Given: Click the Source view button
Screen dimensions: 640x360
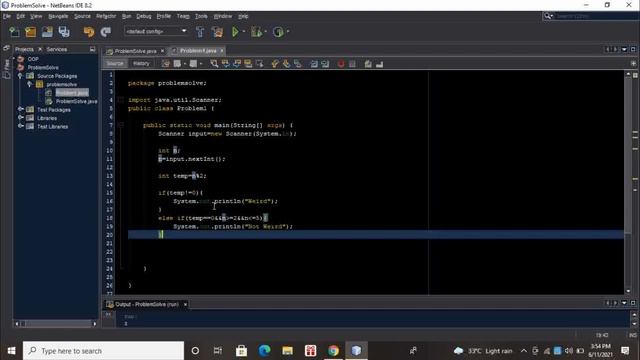Looking at the screenshot, I should [x=115, y=63].
